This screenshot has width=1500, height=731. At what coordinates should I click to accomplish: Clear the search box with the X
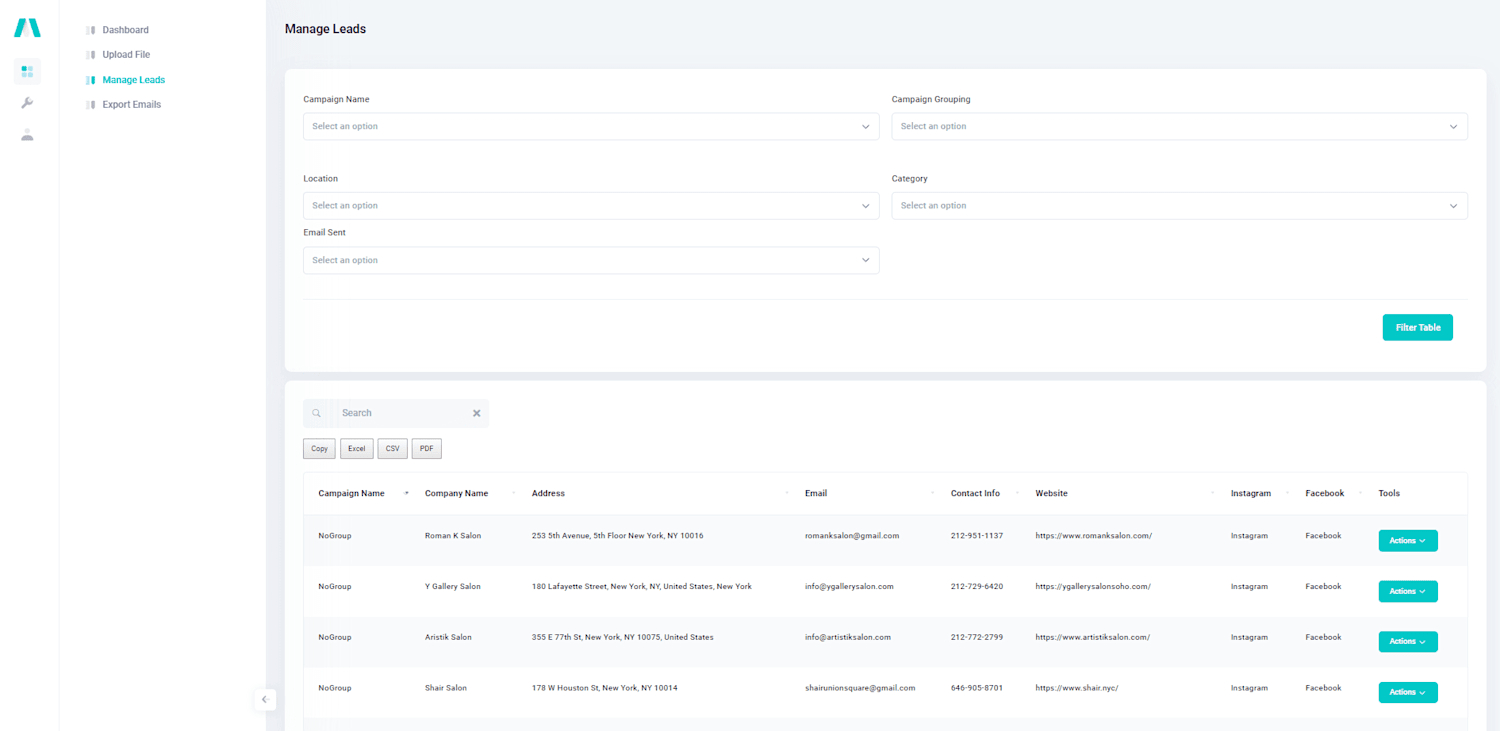point(477,413)
